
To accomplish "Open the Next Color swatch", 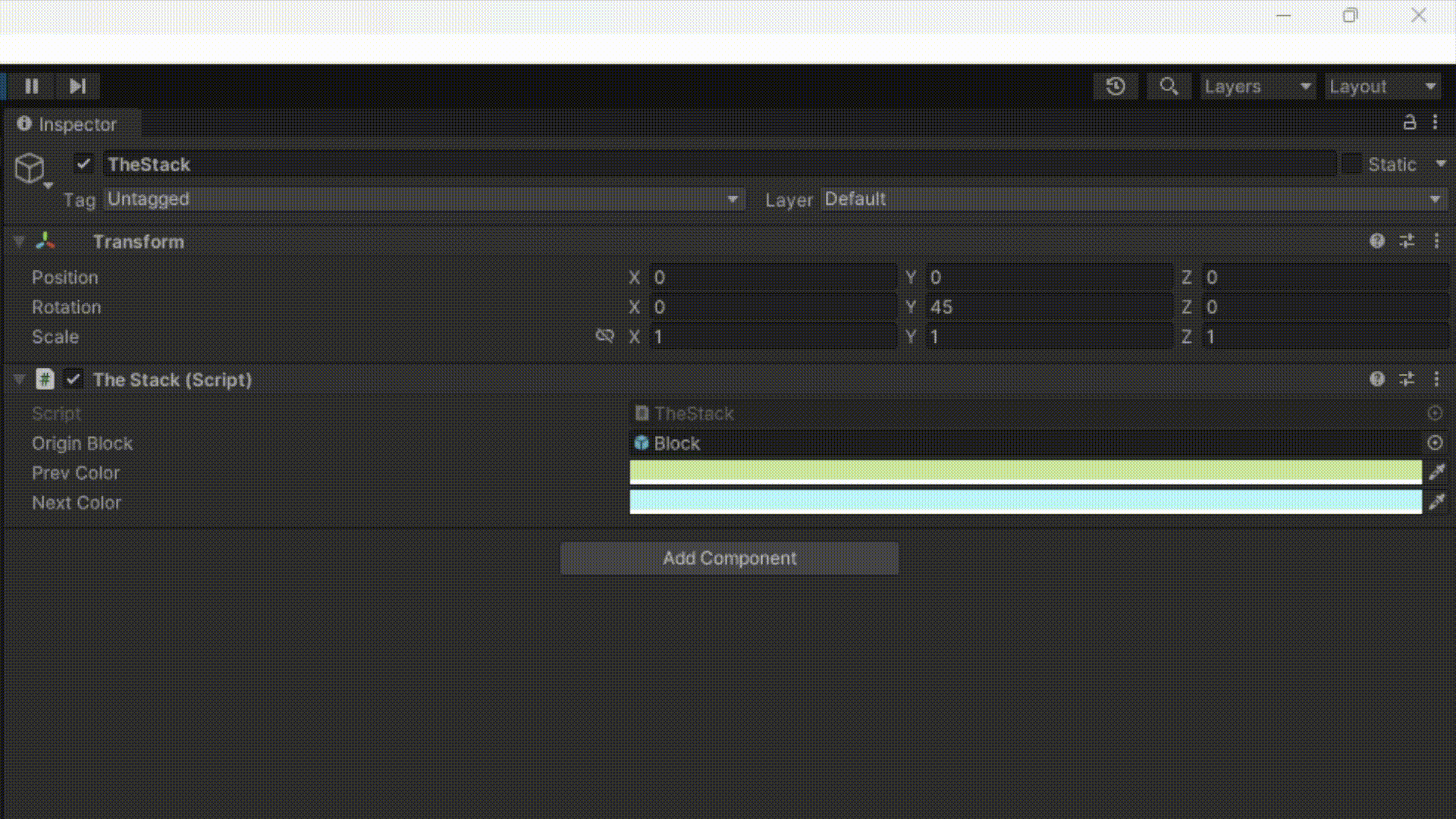I will point(1025,500).
